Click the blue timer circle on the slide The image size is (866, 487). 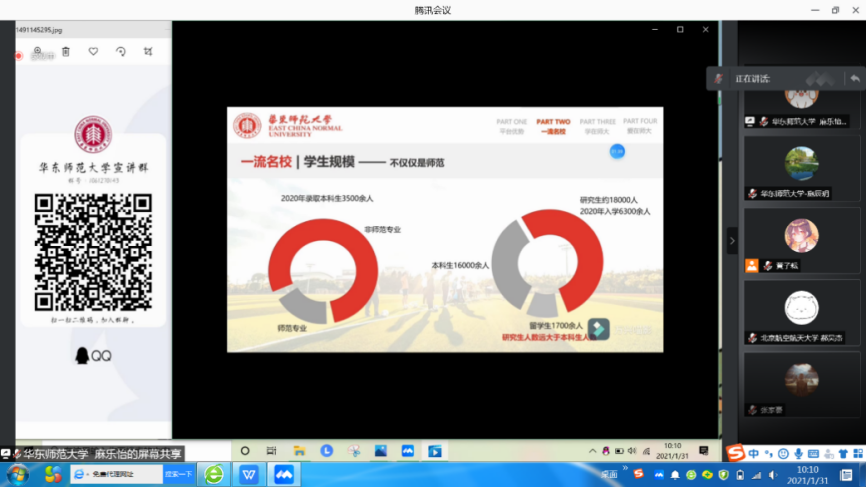click(x=617, y=151)
